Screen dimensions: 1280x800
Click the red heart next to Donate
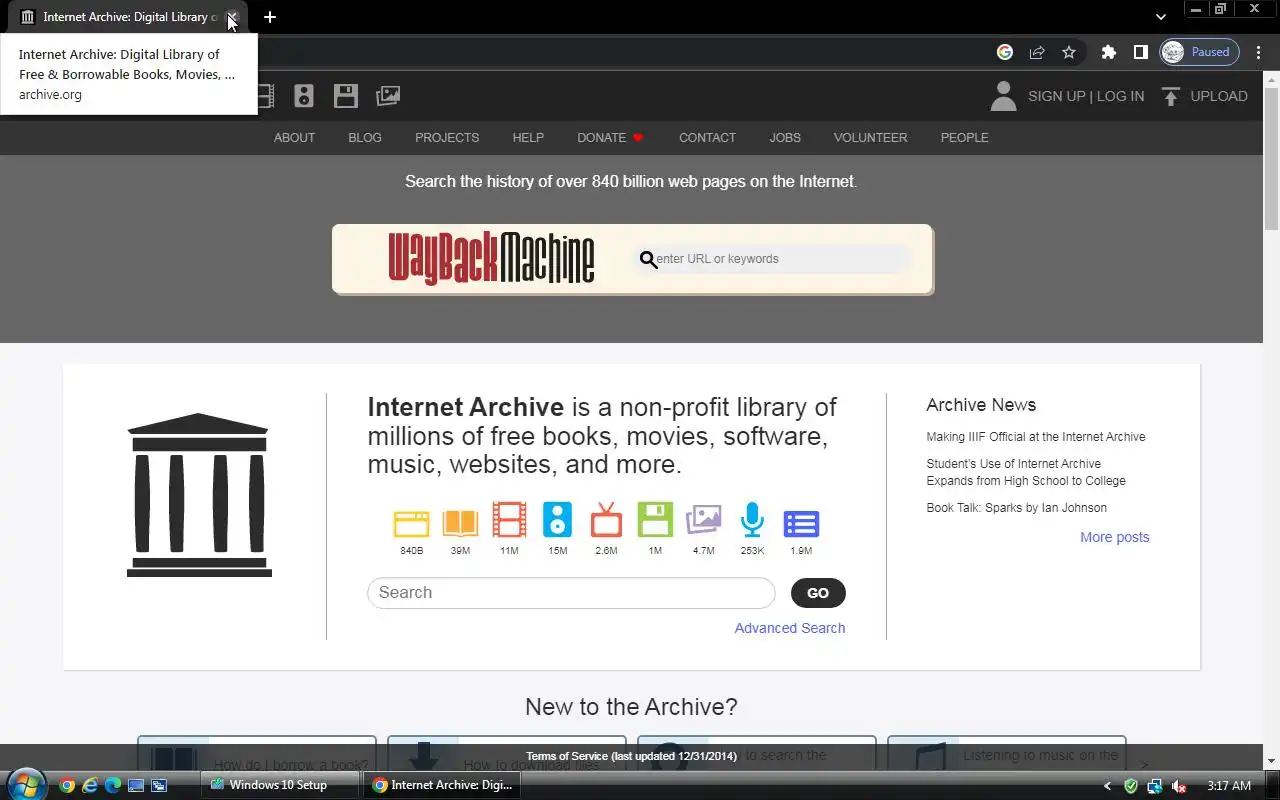(x=638, y=138)
